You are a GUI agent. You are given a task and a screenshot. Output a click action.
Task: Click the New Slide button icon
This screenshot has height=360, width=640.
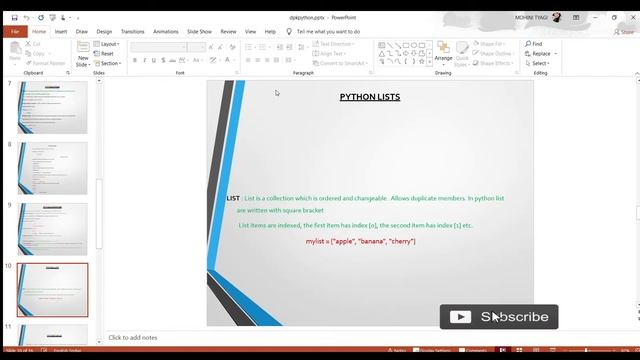[83, 47]
